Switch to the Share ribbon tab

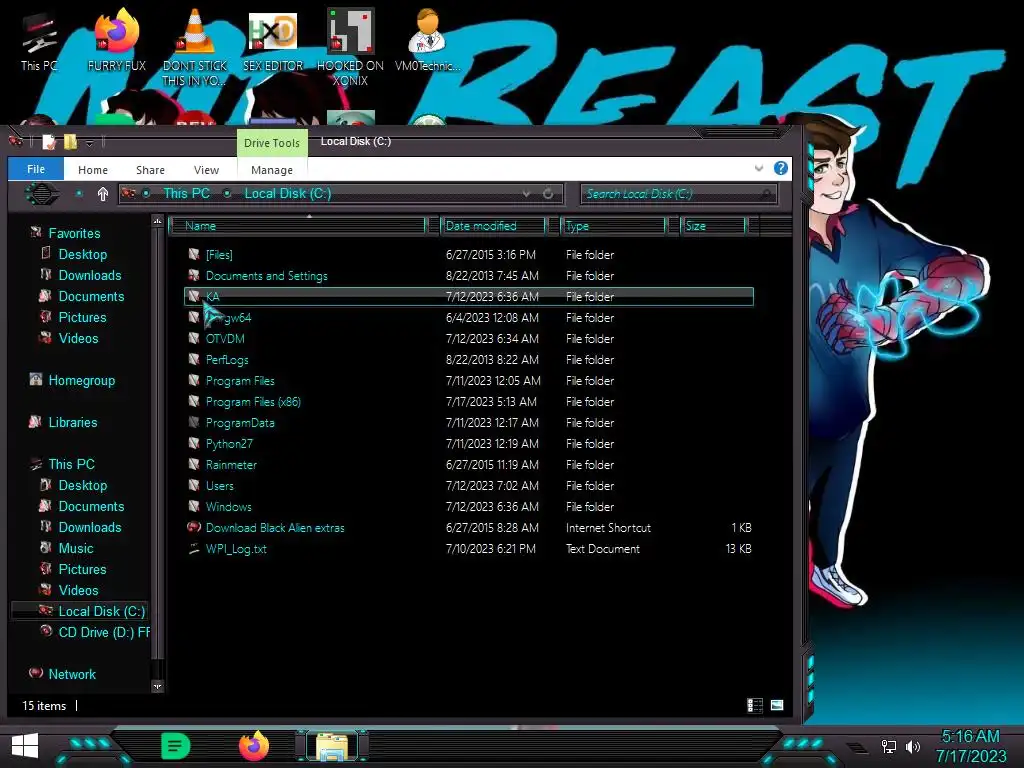click(150, 170)
